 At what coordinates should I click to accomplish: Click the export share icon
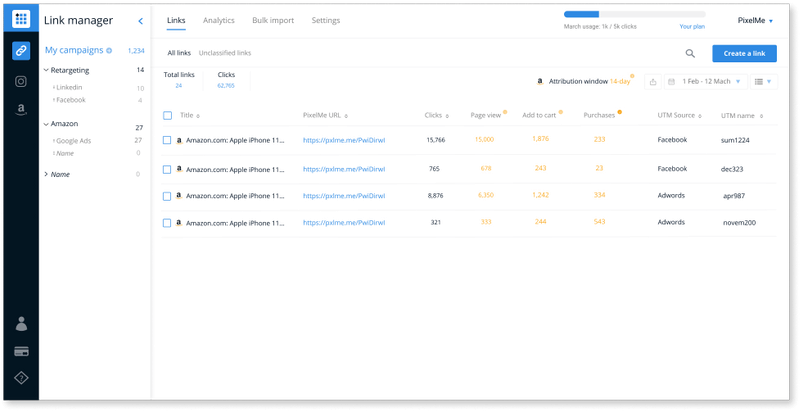click(653, 82)
